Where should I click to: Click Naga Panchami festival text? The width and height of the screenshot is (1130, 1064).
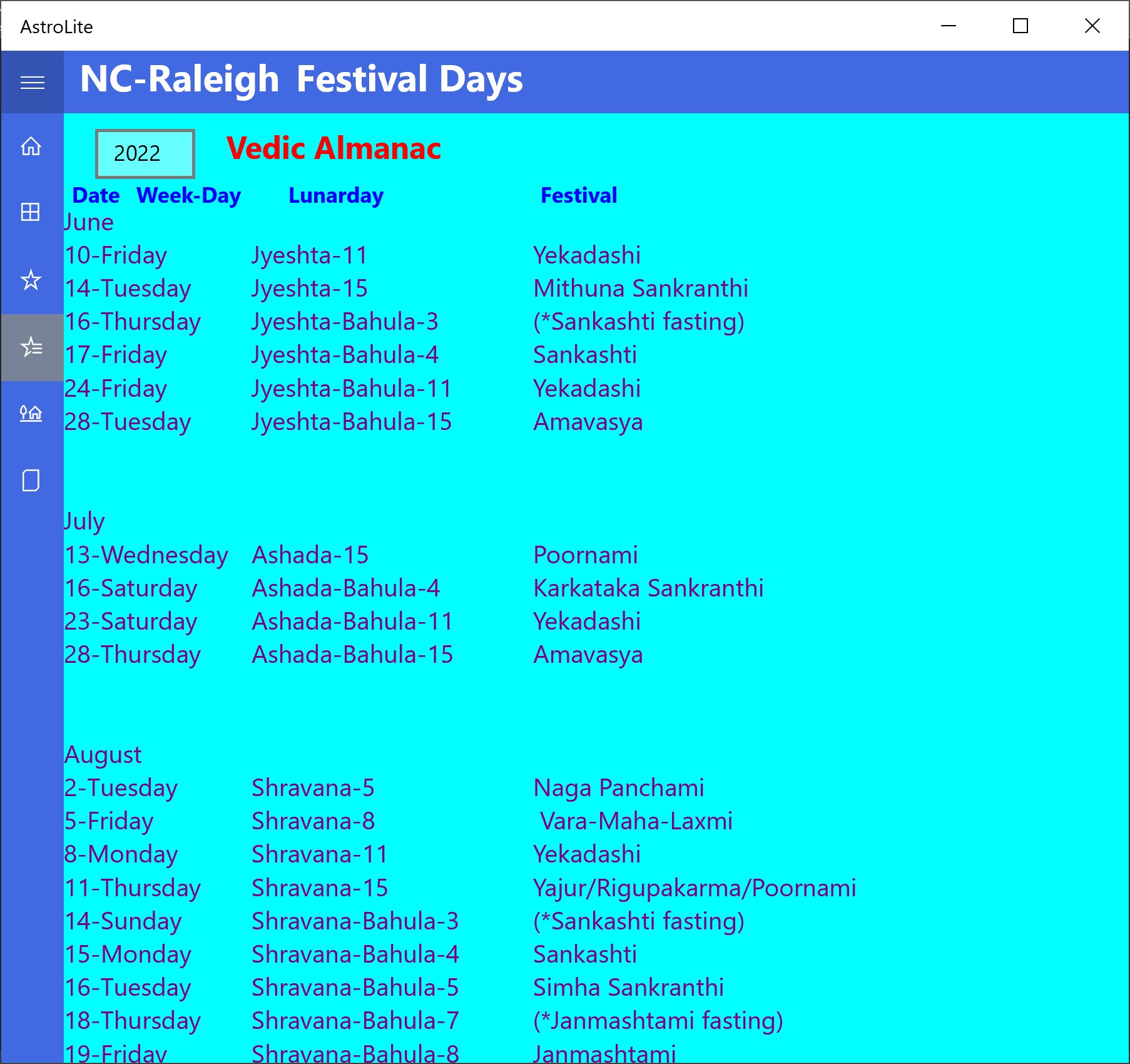[x=619, y=788]
